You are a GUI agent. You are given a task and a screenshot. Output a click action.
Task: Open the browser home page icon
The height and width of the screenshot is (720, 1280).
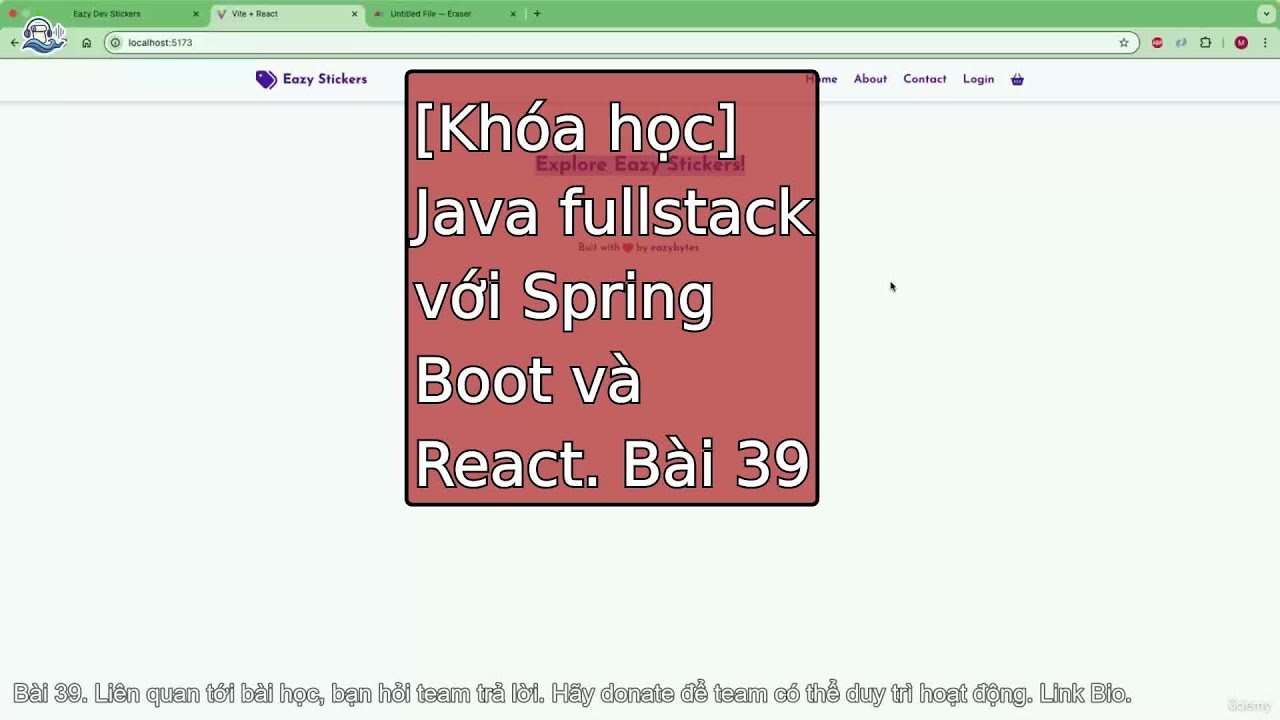click(87, 43)
